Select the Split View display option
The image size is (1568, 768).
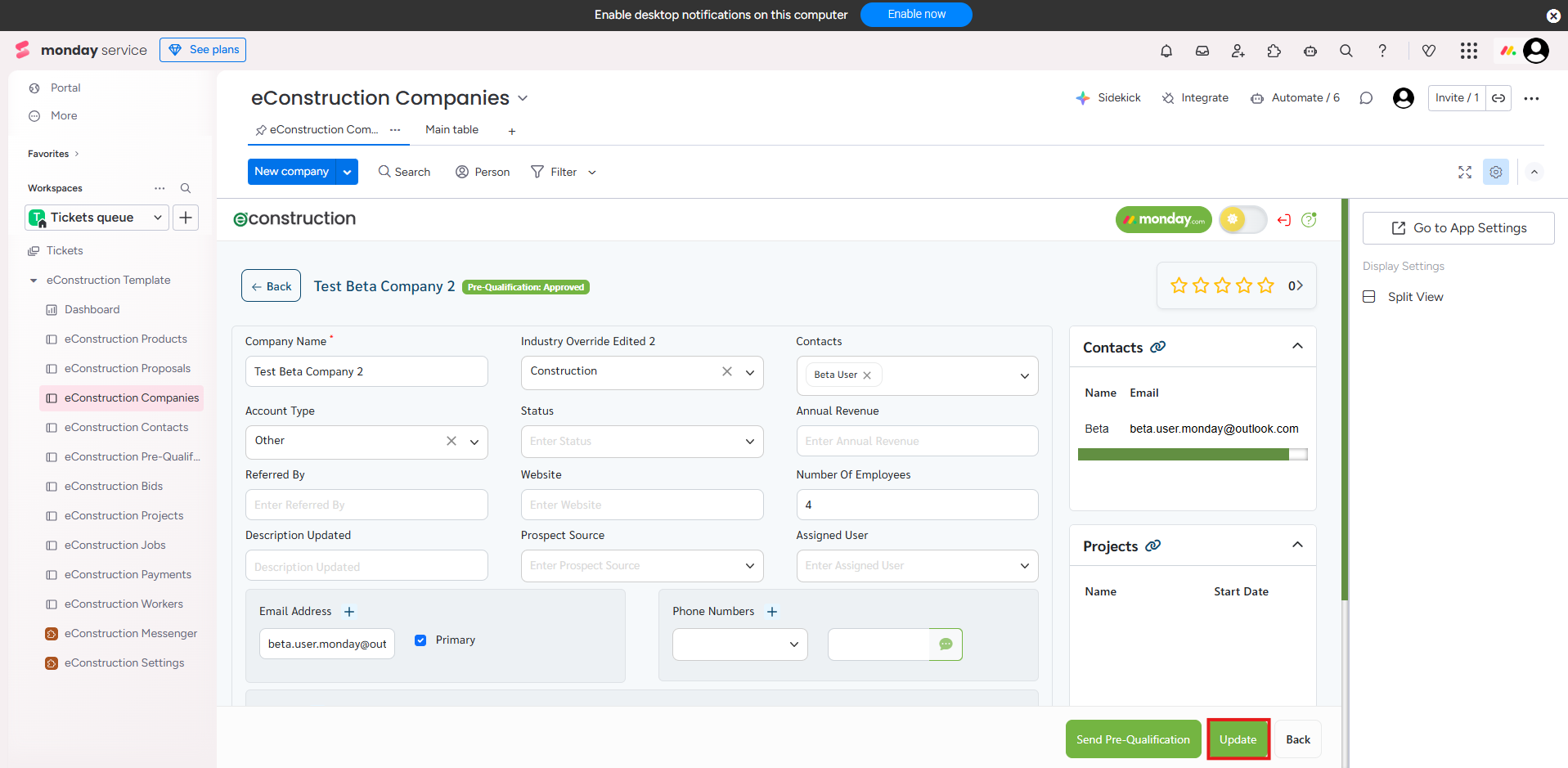pyautogui.click(x=1414, y=297)
